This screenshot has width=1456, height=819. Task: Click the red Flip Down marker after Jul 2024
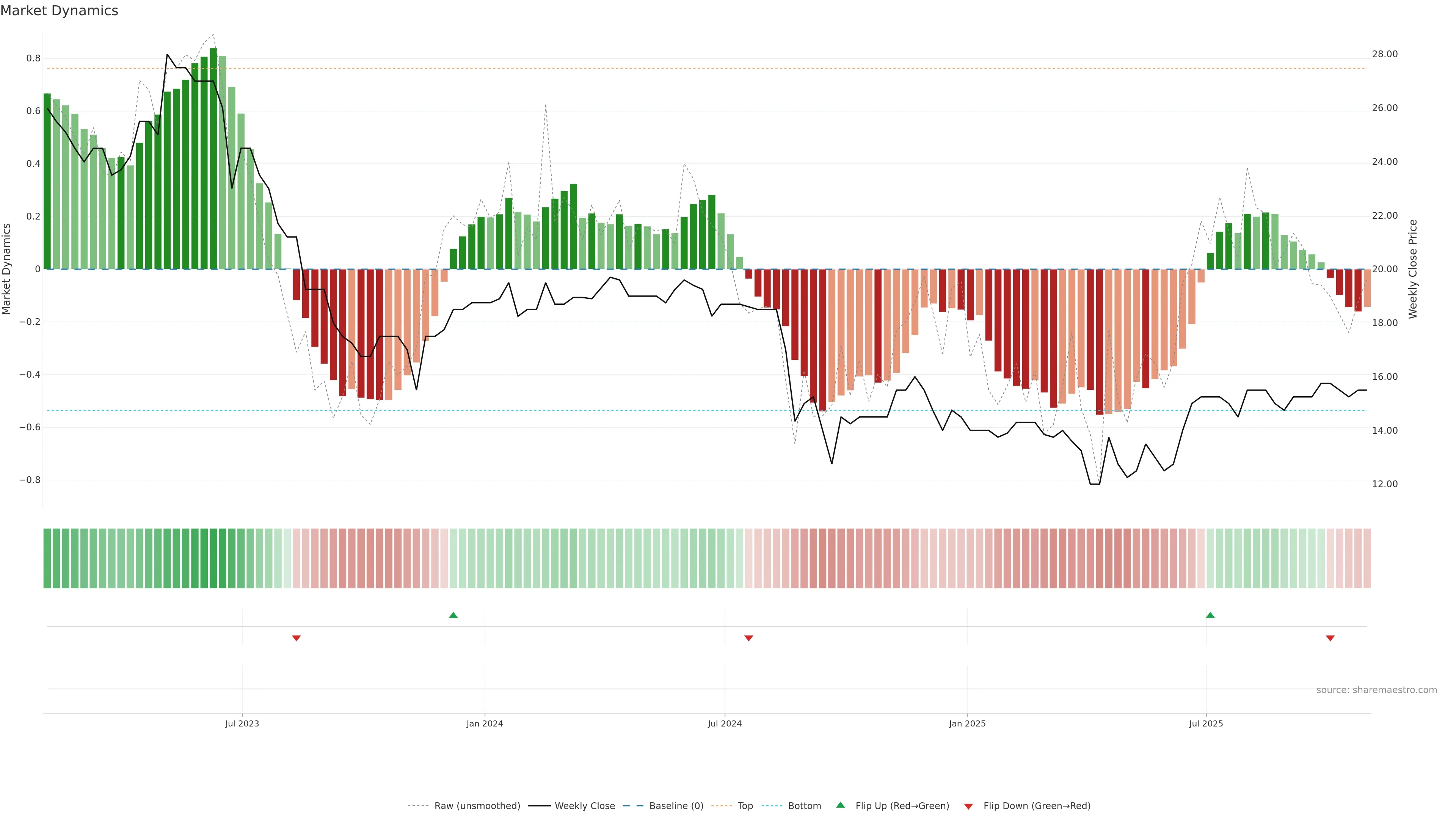[748, 638]
